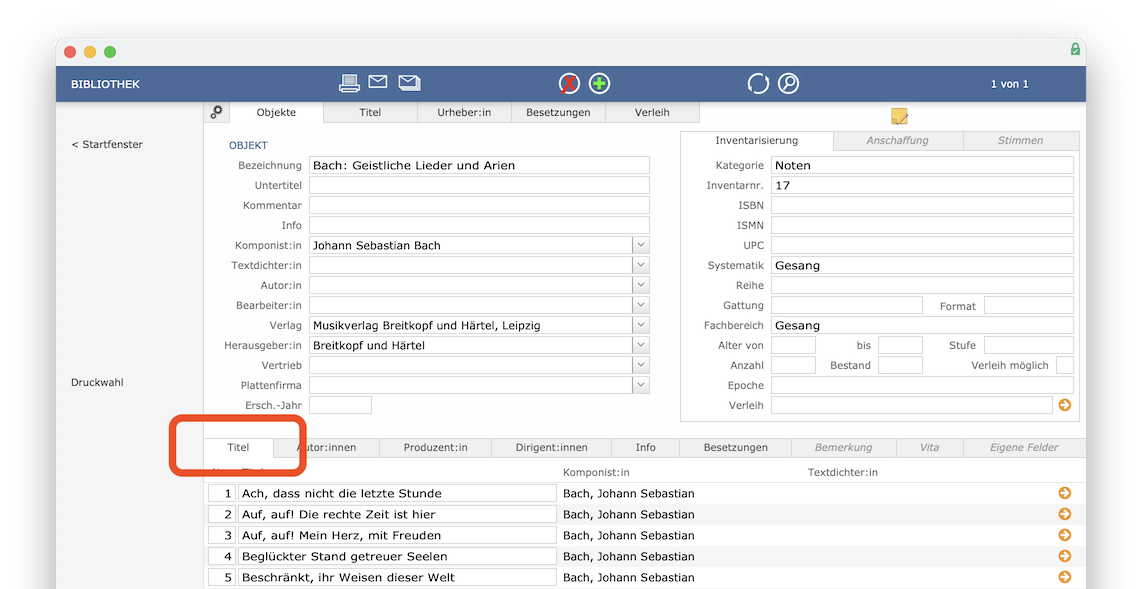This screenshot has height=589, width=1142.
Task: Open the Eigene Felder tab
Action: click(x=1024, y=448)
